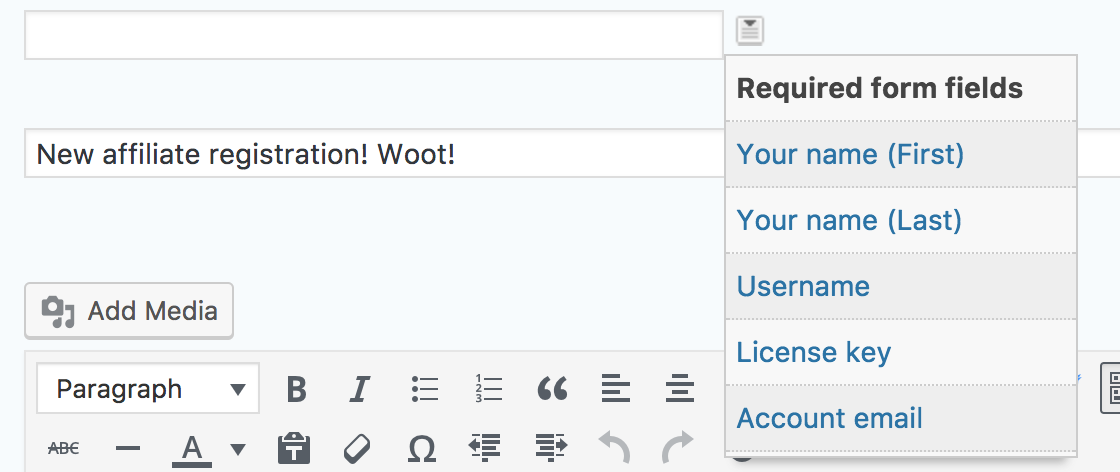Choose the Username merge tag
This screenshot has height=472, width=1120.
pyautogui.click(x=901, y=286)
